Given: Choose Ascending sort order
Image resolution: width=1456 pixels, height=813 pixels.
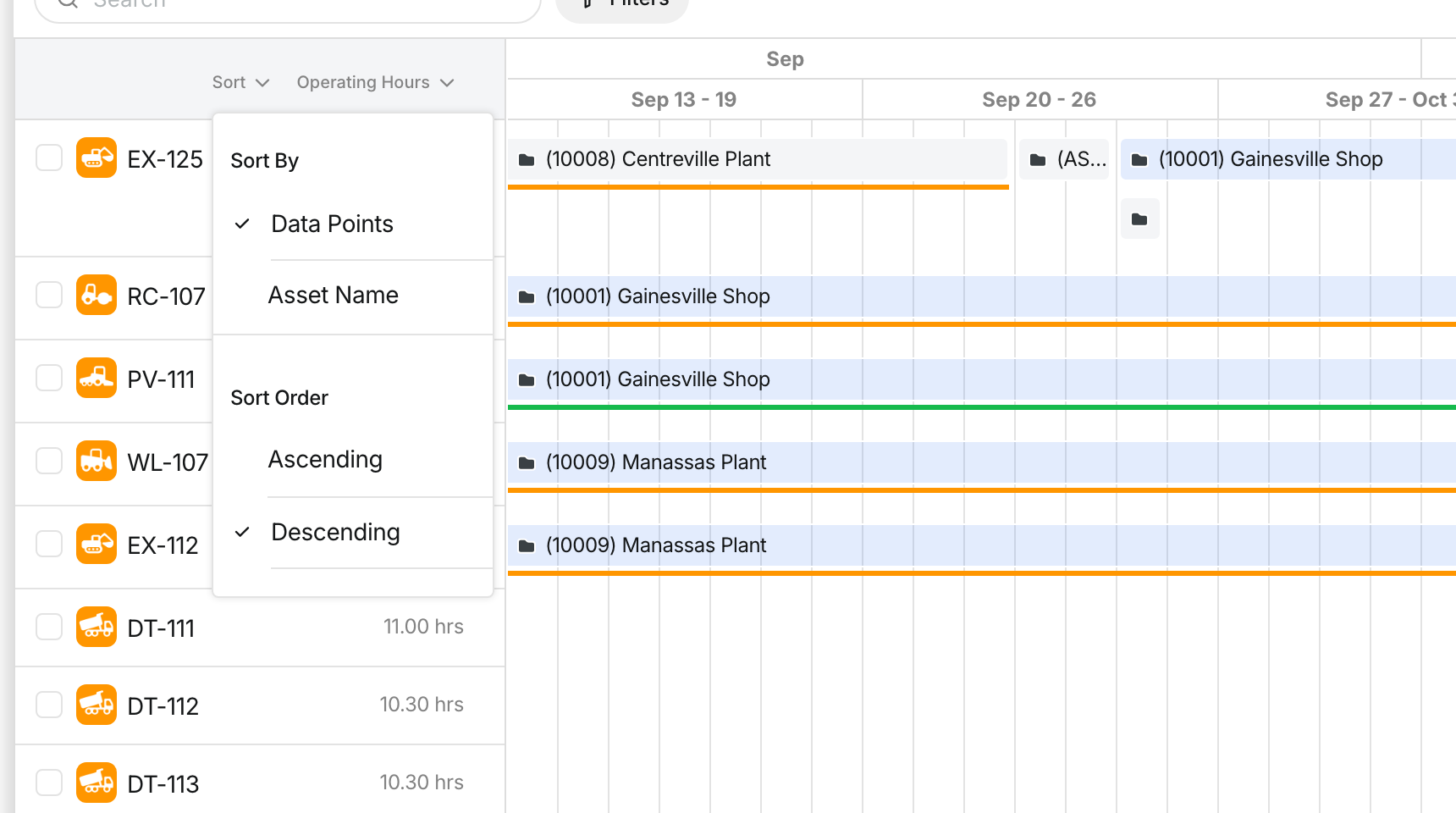Looking at the screenshot, I should click(x=353, y=459).
